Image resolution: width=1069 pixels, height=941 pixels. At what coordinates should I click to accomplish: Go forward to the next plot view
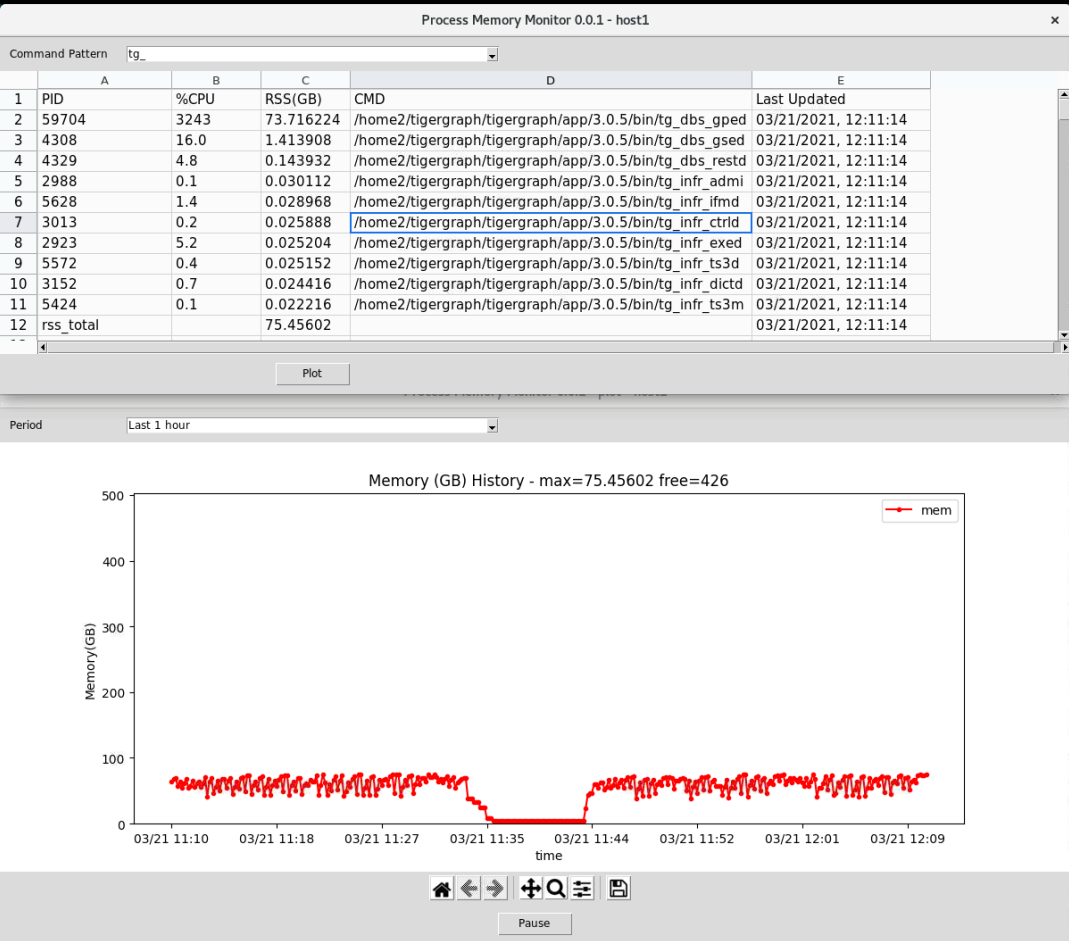point(495,888)
